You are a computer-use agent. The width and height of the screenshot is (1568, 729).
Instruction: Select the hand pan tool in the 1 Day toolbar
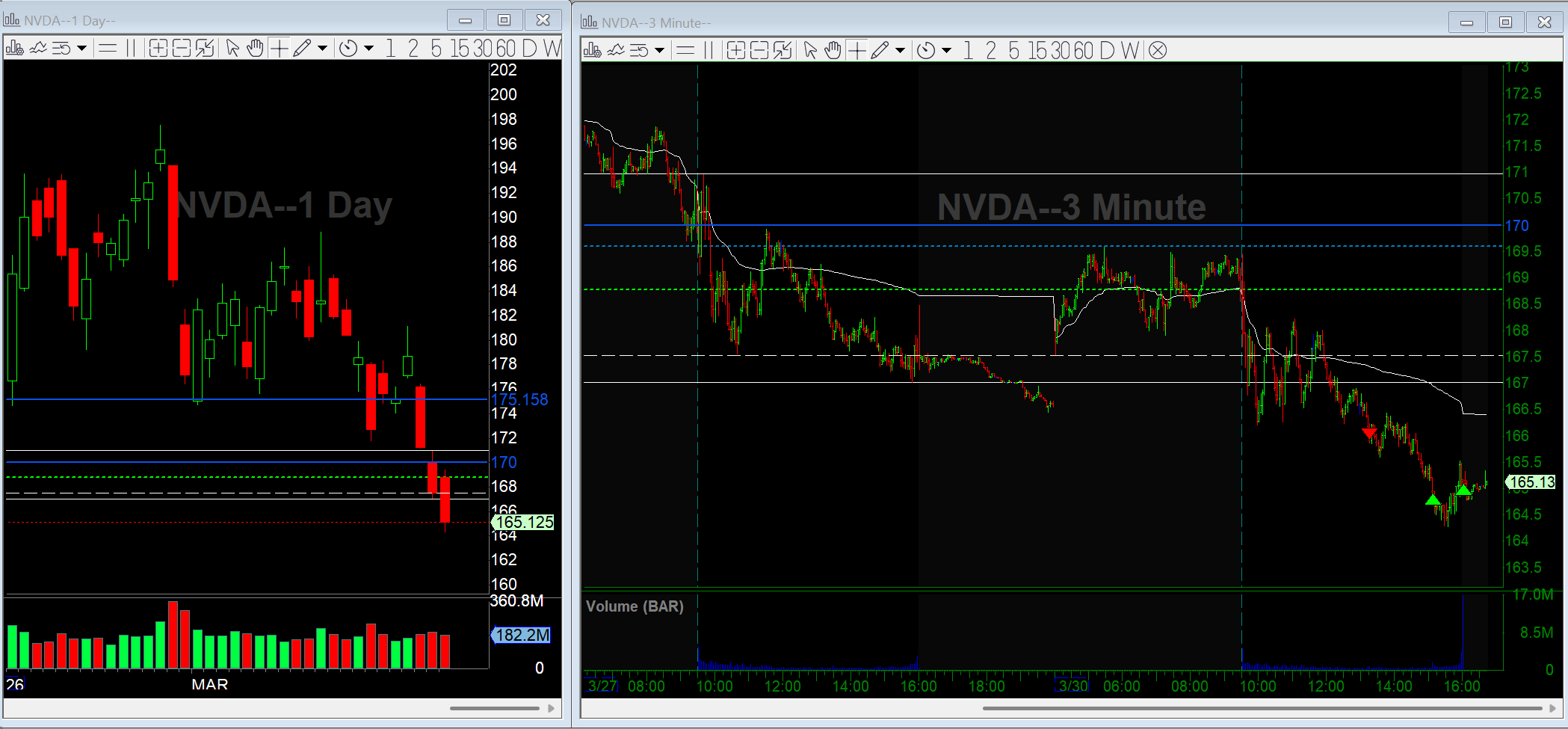click(x=255, y=49)
